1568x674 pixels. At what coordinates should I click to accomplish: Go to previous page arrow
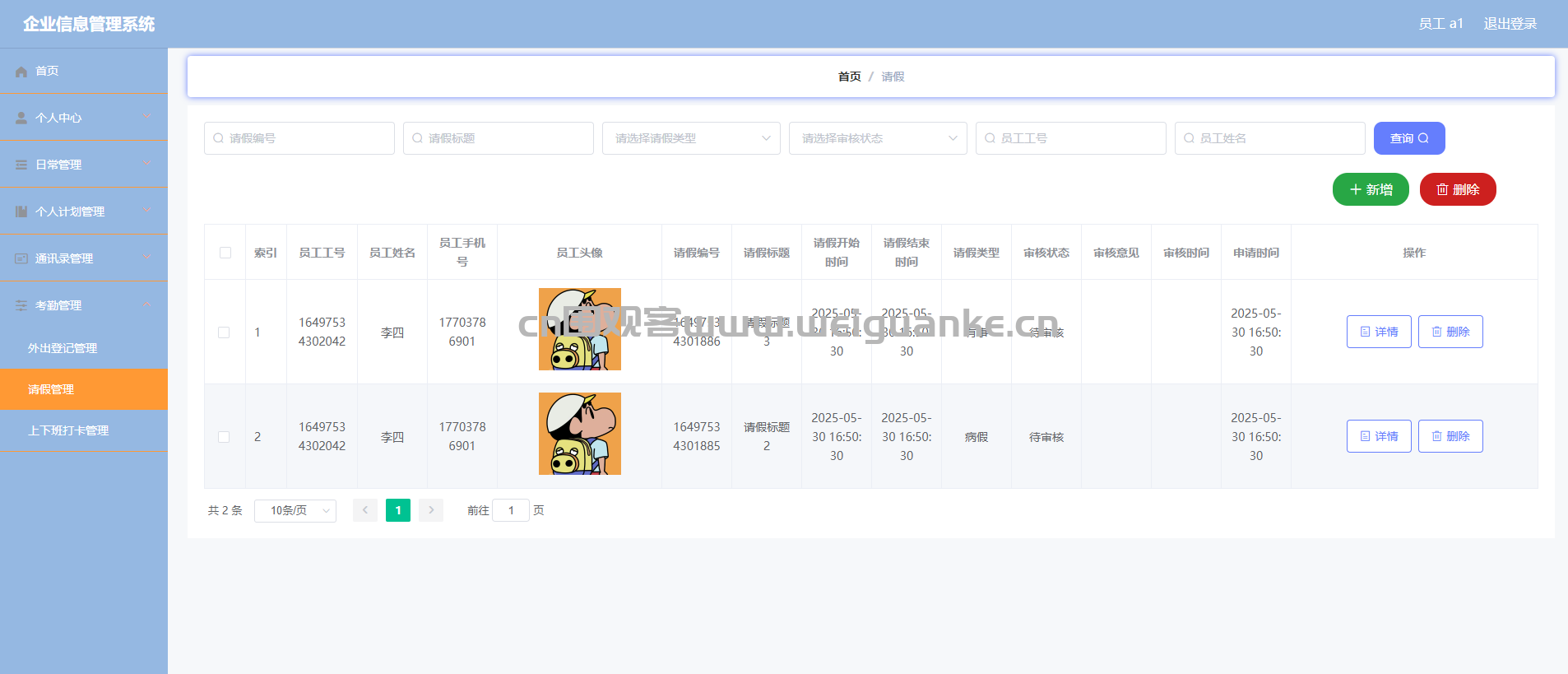coord(365,510)
